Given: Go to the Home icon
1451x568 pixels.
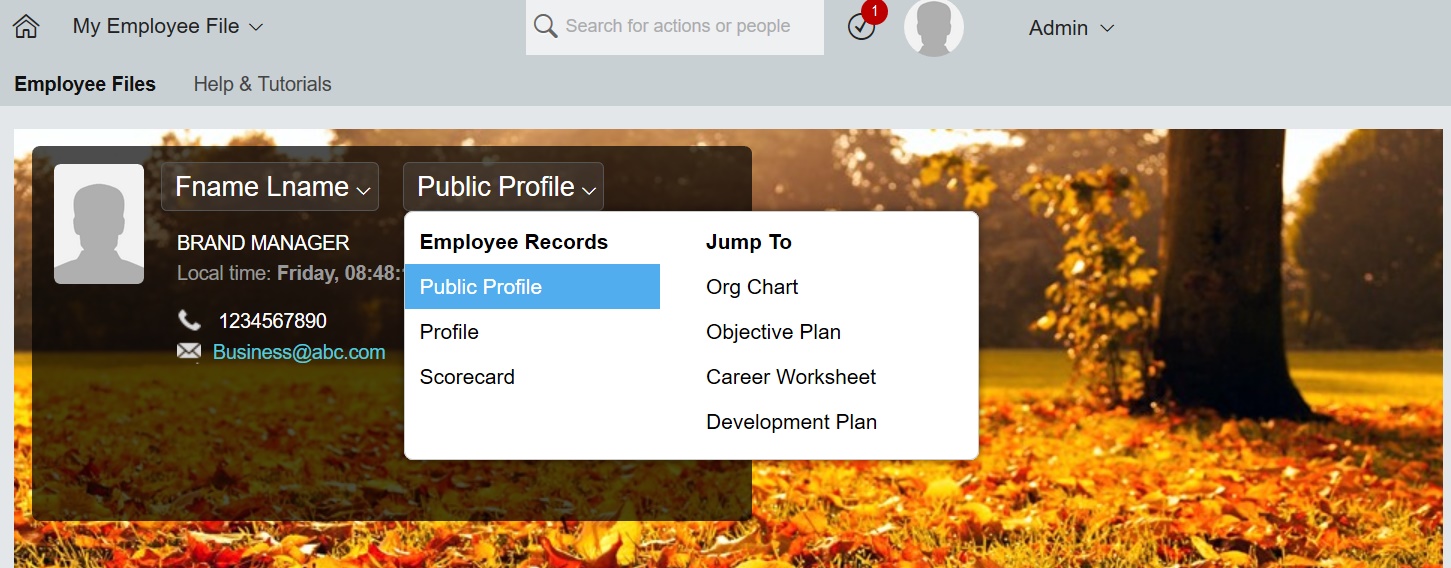Looking at the screenshot, I should click(26, 27).
